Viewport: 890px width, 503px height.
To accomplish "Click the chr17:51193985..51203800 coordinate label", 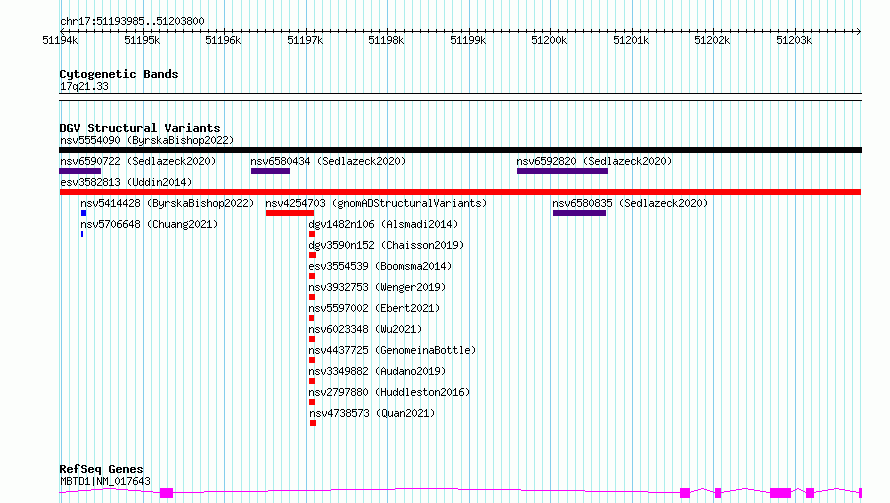I will (132, 22).
